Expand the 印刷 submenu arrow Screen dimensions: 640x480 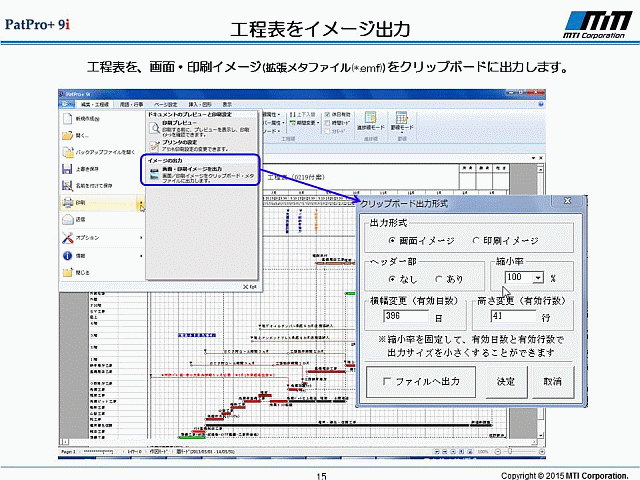coord(141,202)
